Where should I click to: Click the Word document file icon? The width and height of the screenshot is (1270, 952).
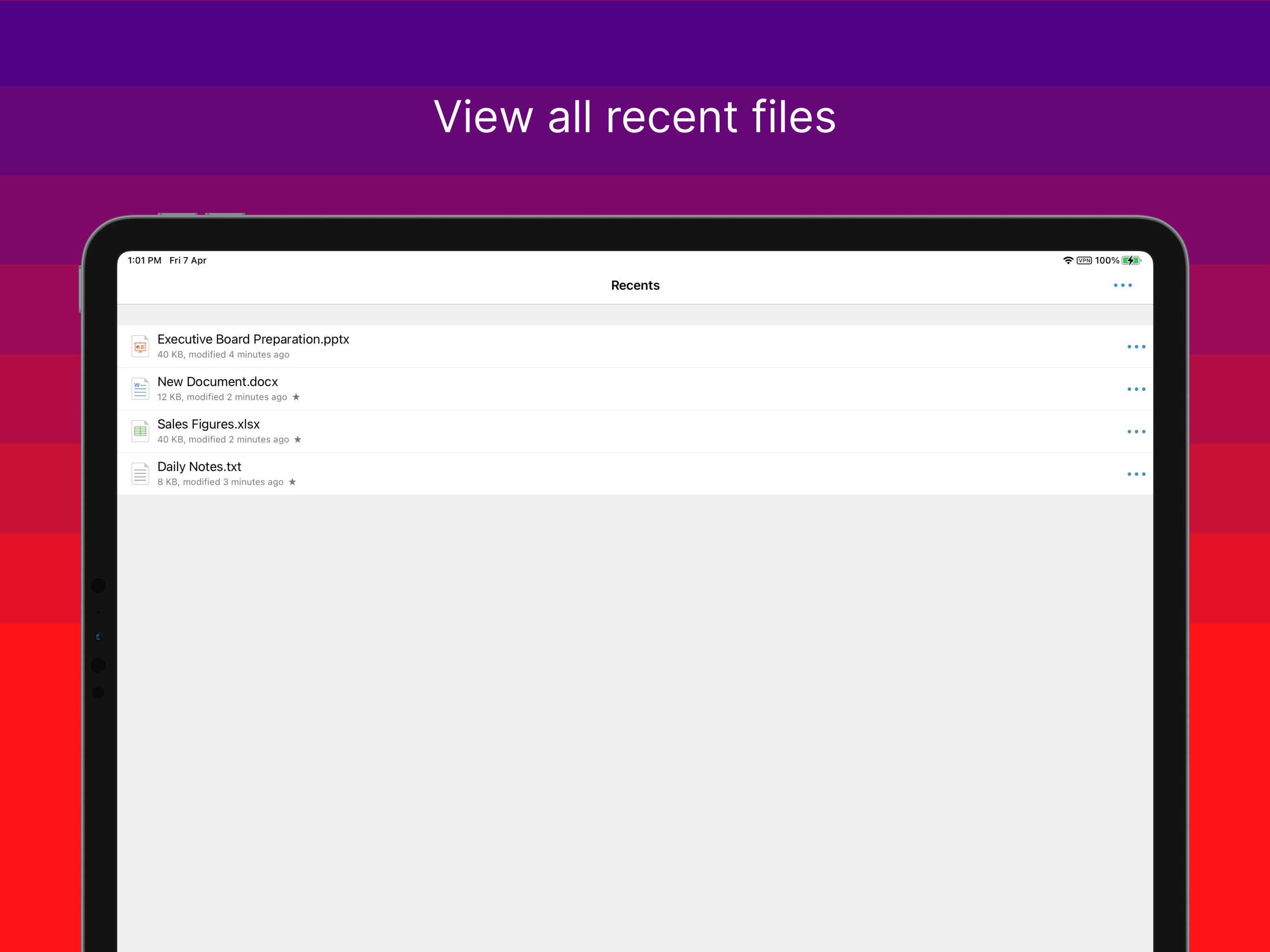(140, 389)
